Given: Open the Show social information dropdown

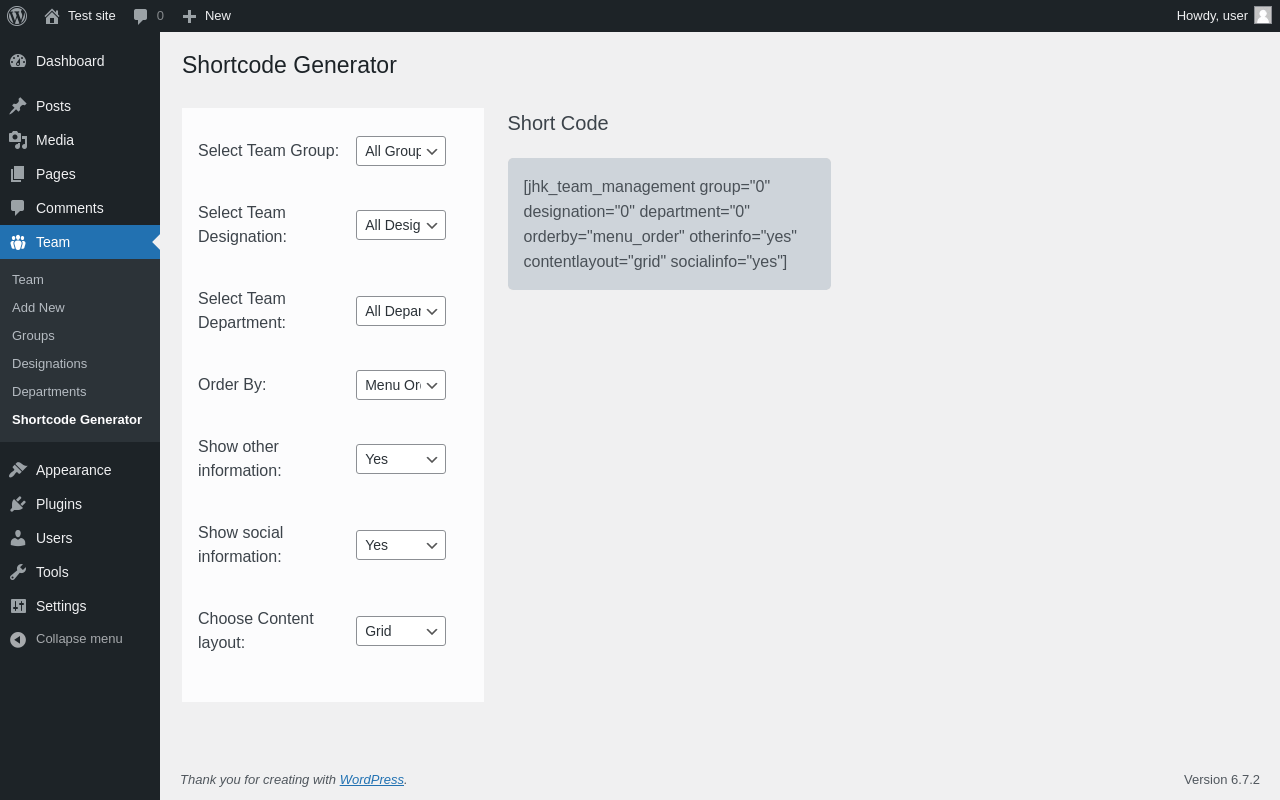Looking at the screenshot, I should pyautogui.click(x=400, y=545).
